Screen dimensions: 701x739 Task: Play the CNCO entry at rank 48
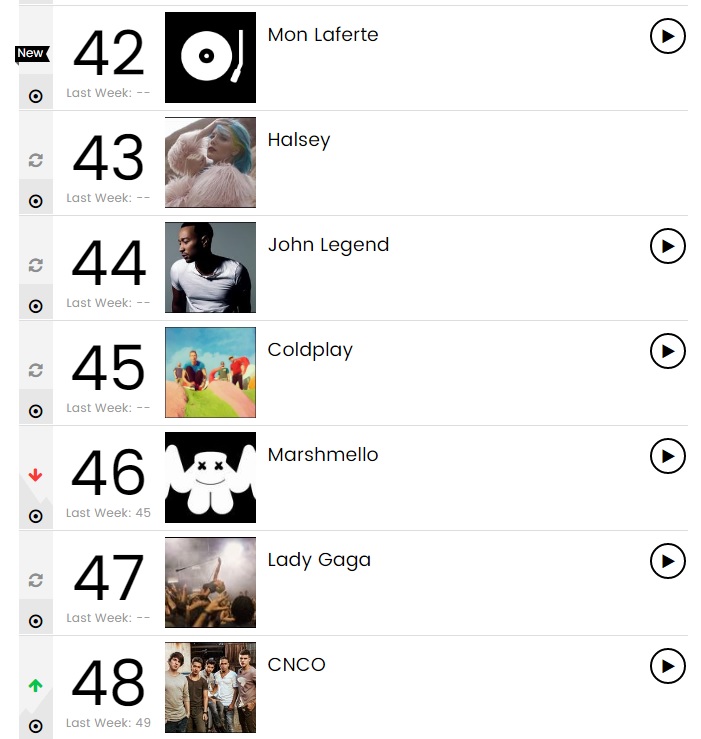coord(667,666)
